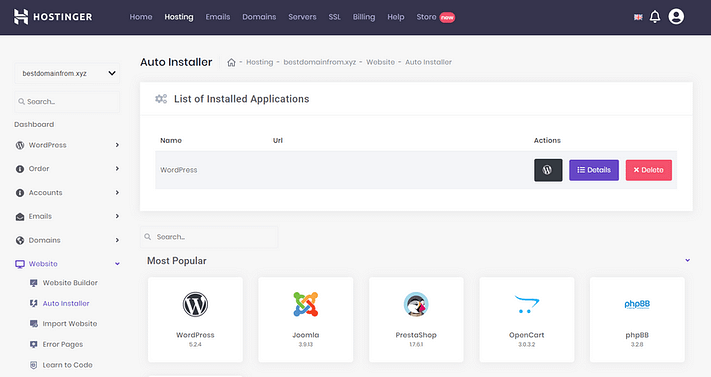Click the Auto Installer sidebar icon
Image resolution: width=711 pixels, height=377 pixels.
click(x=34, y=304)
